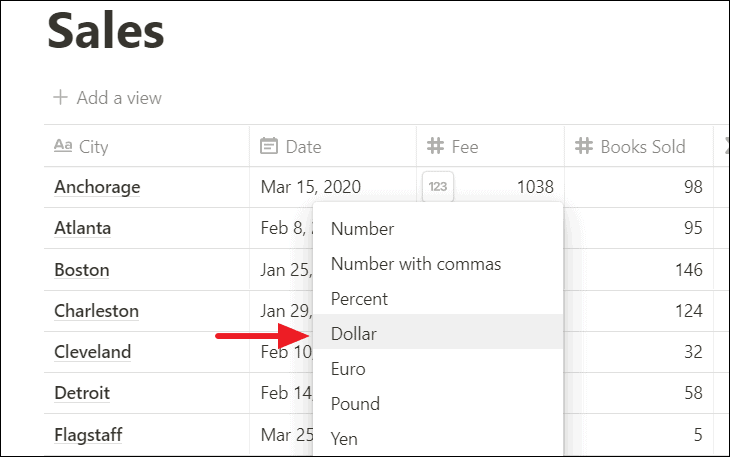Click the calendar icon in Date header
The width and height of the screenshot is (730, 457).
(269, 146)
